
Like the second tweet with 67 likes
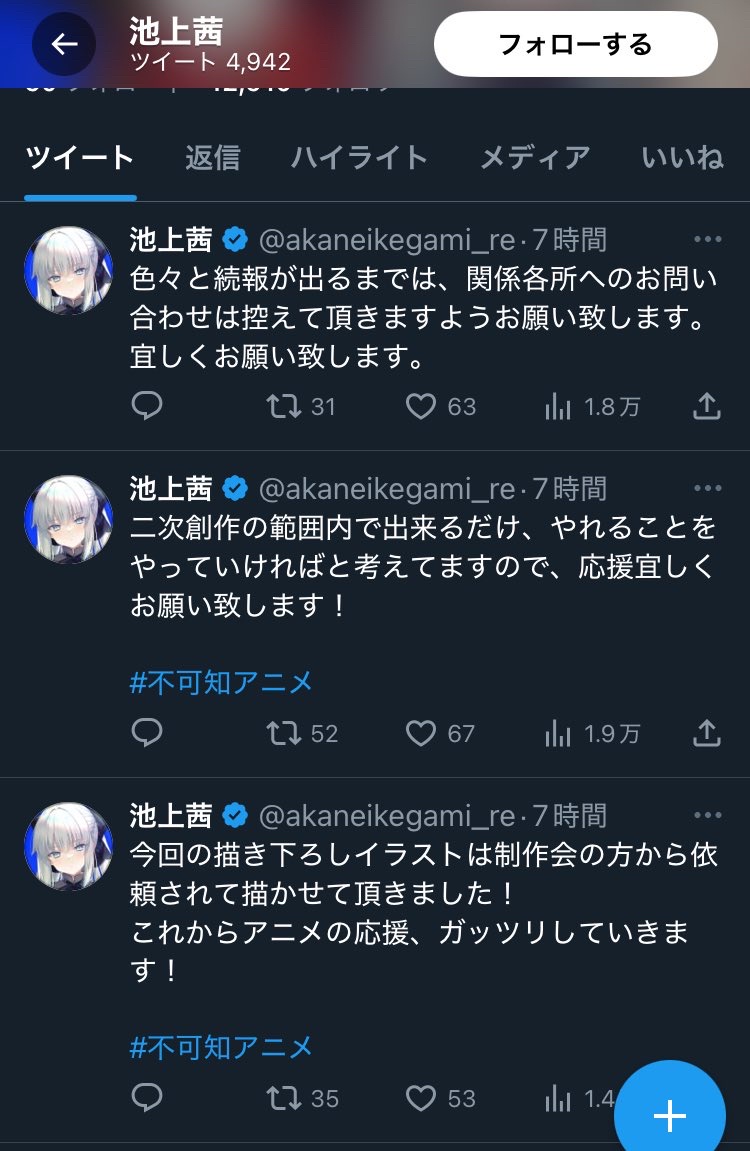[x=421, y=733]
